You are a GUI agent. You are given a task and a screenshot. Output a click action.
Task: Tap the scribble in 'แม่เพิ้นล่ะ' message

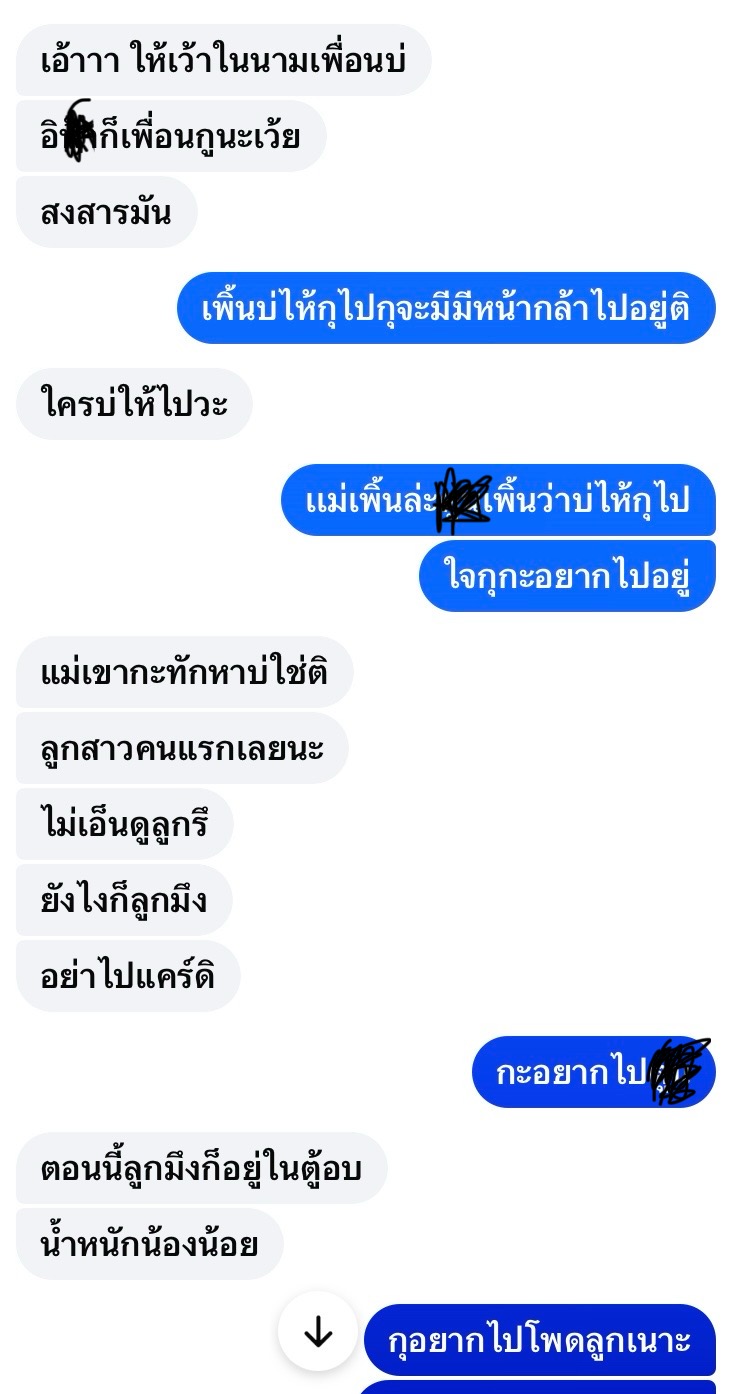click(464, 500)
